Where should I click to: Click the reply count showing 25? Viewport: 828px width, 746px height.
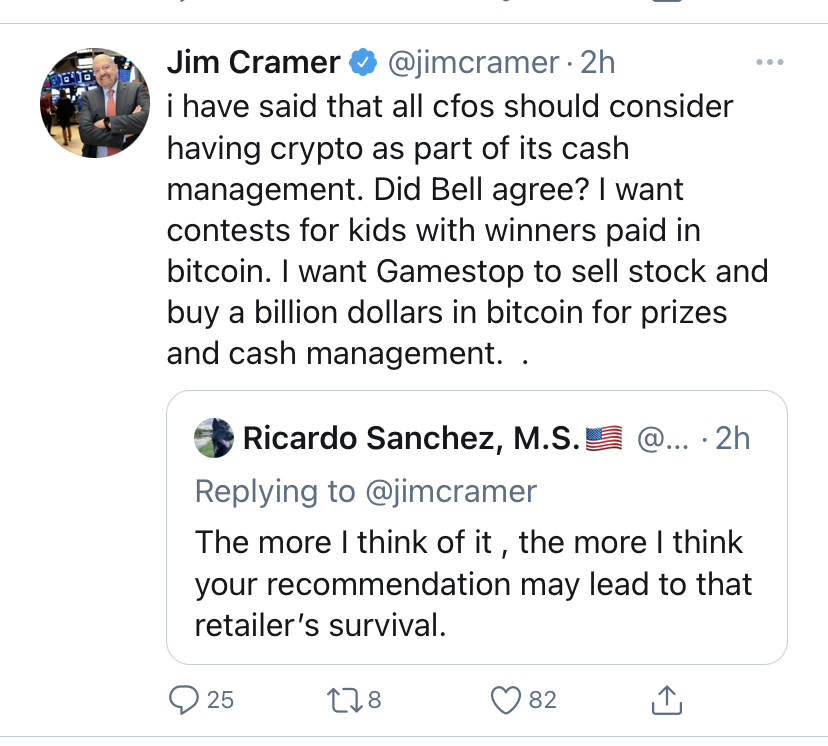click(x=220, y=700)
